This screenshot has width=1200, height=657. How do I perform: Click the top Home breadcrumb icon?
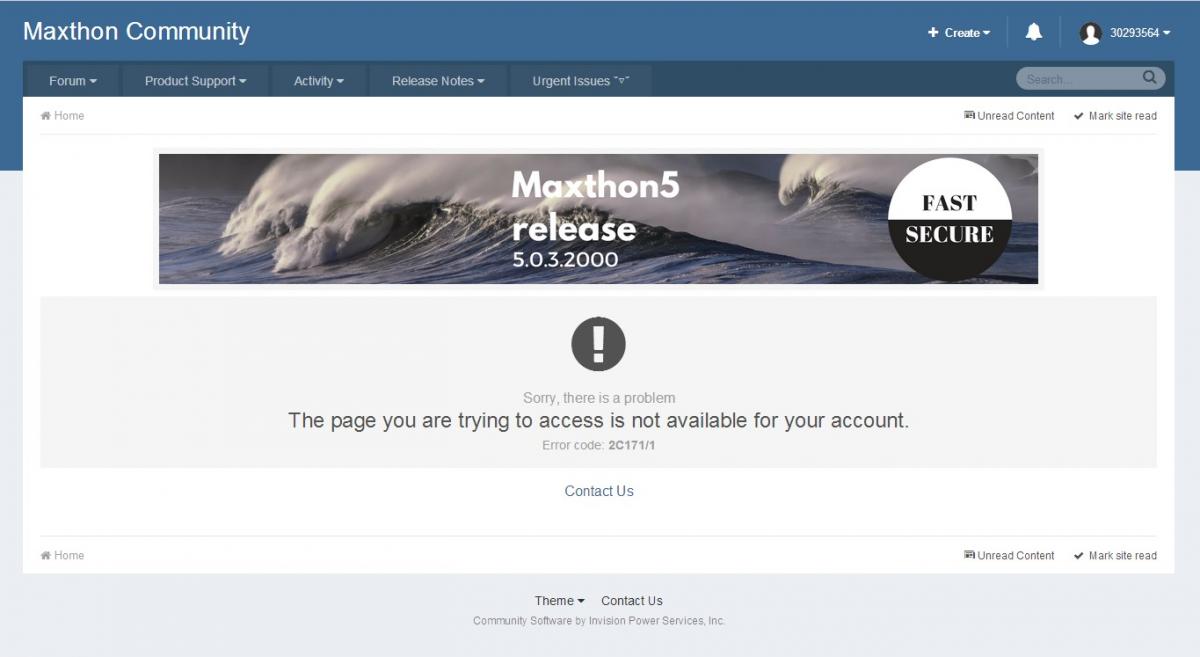point(45,116)
